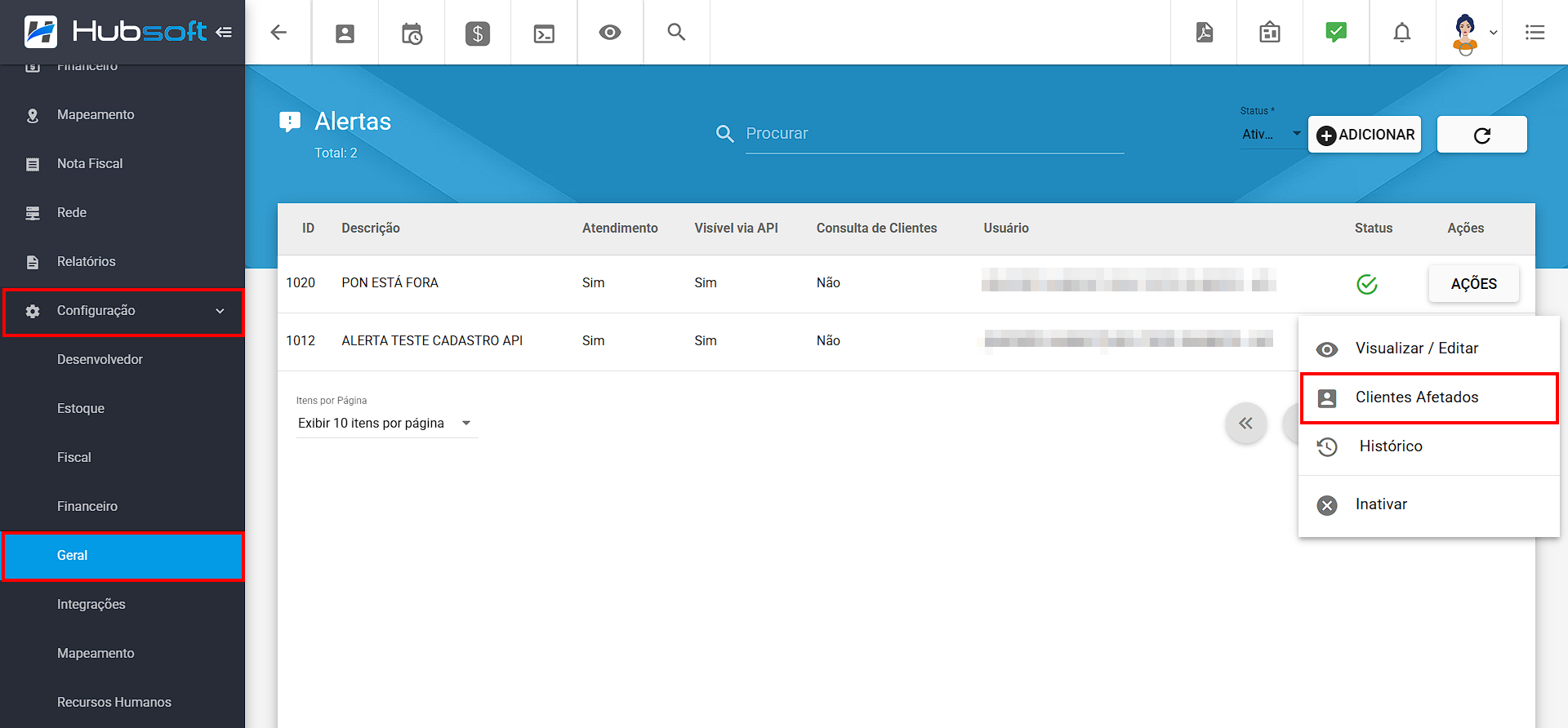This screenshot has height=728, width=1568.
Task: Click the search magnifier beside Procurar
Action: (x=724, y=133)
